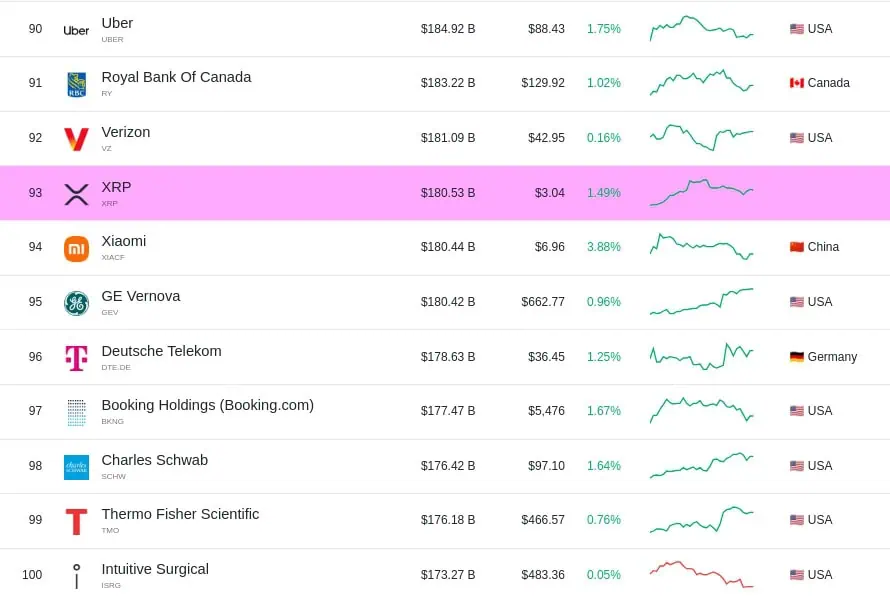The width and height of the screenshot is (890, 602).
Task: Click the Thermo Fisher sparkline chart
Action: click(702, 519)
